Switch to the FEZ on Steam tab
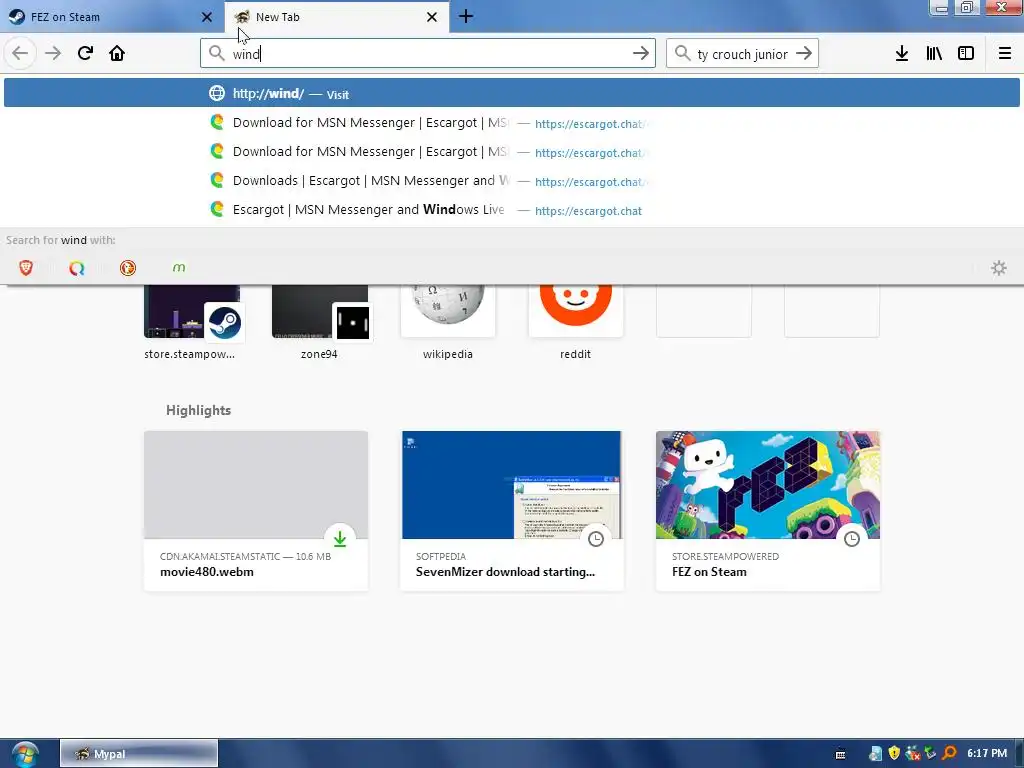The height and width of the screenshot is (768, 1024). (112, 17)
